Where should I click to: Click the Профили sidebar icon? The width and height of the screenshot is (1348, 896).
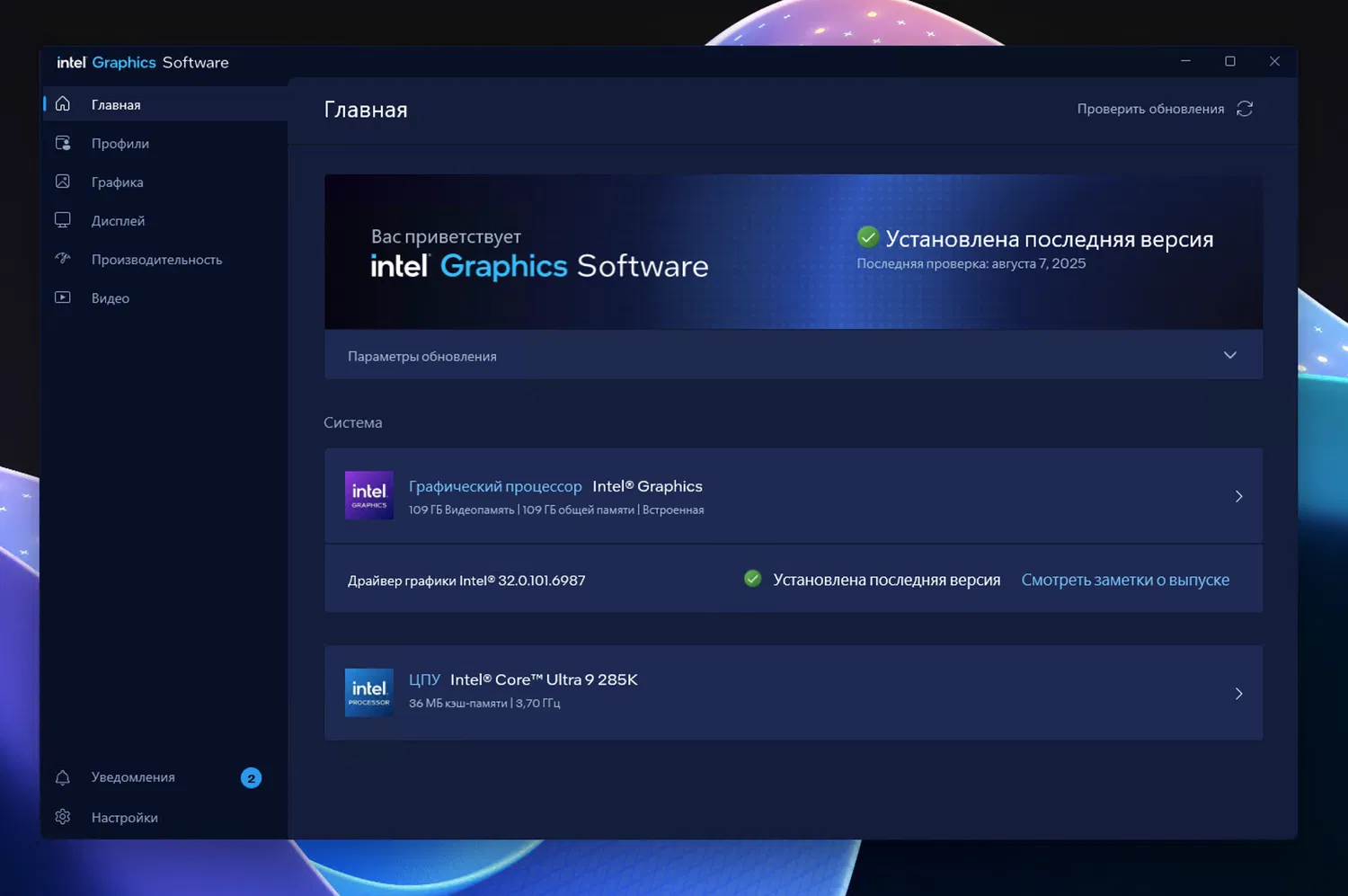point(63,143)
